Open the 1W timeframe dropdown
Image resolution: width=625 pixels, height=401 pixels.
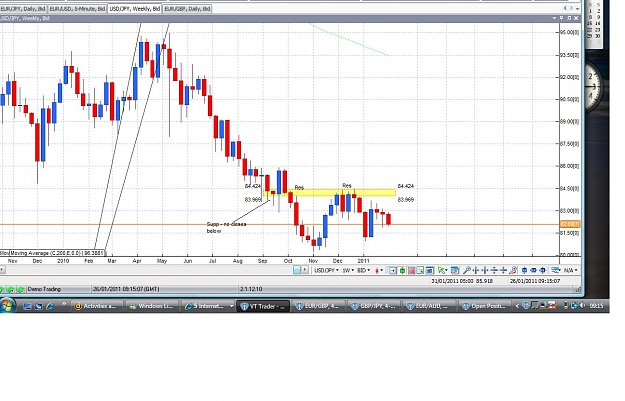pos(348,270)
